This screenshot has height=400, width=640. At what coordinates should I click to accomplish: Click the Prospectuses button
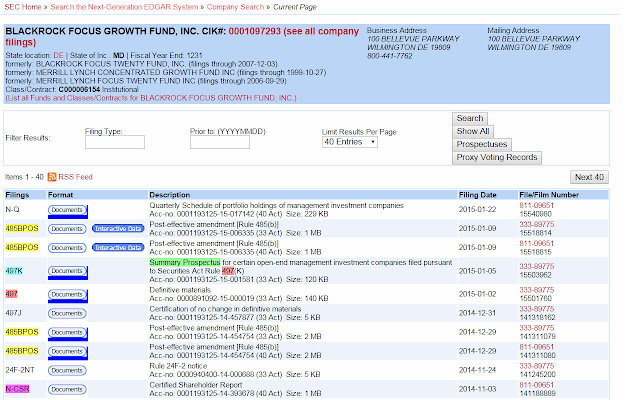pos(482,144)
